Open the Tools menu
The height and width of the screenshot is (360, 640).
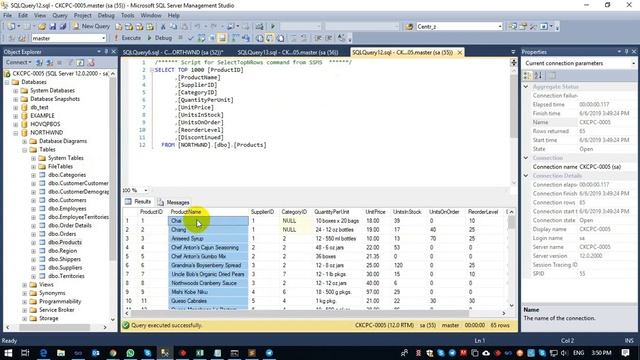pos(127,15)
